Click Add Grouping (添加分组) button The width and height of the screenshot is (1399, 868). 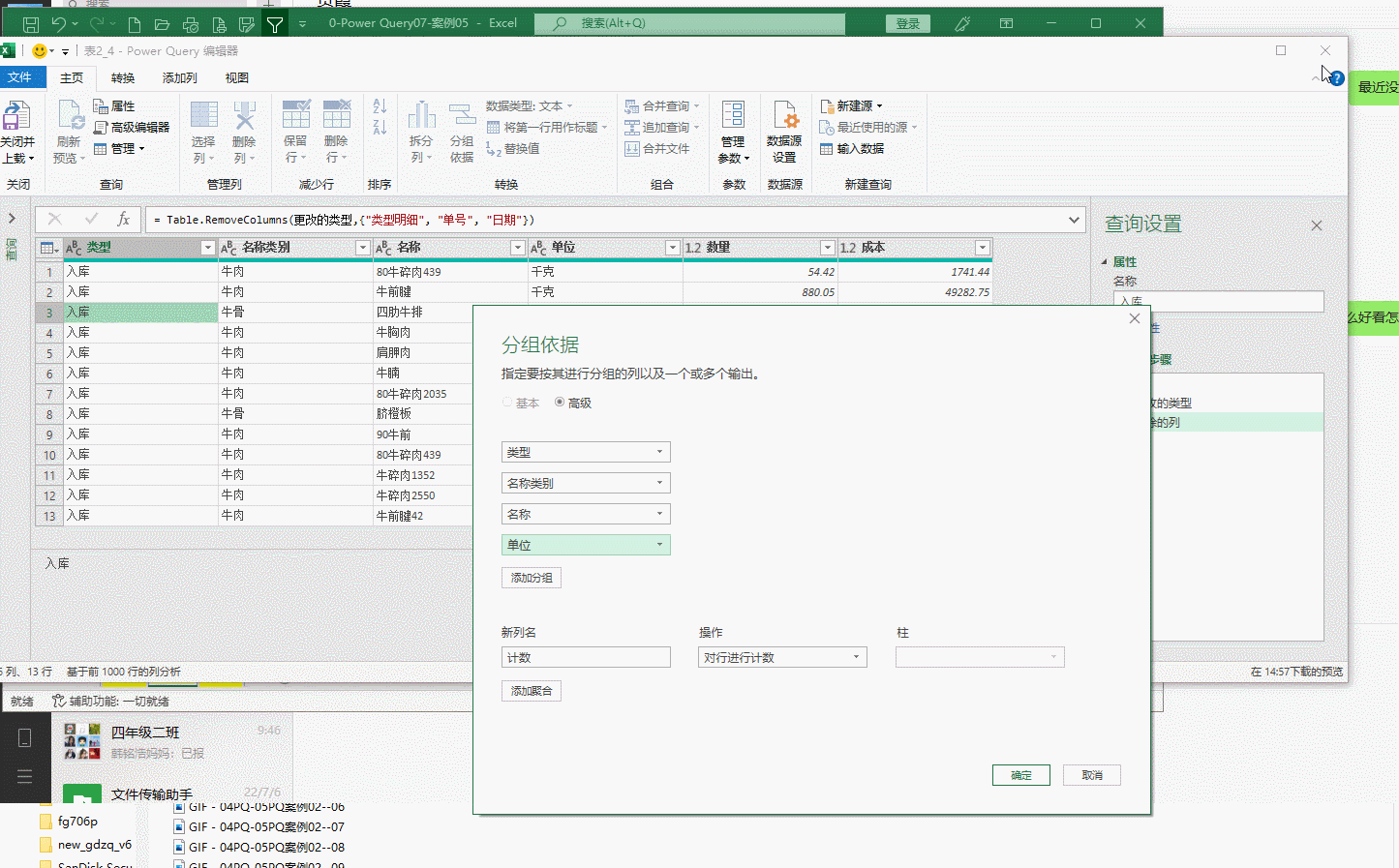click(532, 578)
